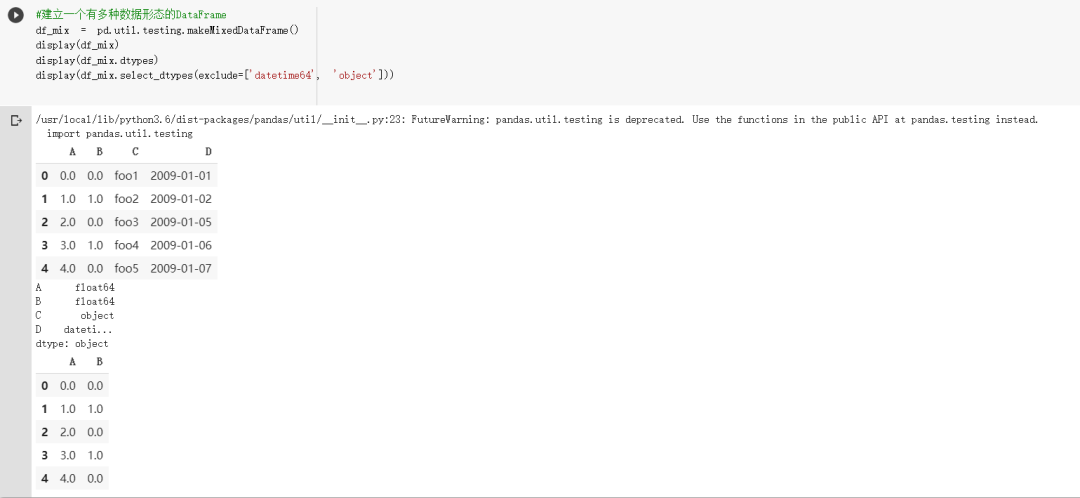Image resolution: width=1080 pixels, height=498 pixels.
Task: Click the Chinese comment line in code
Action: pos(131,15)
